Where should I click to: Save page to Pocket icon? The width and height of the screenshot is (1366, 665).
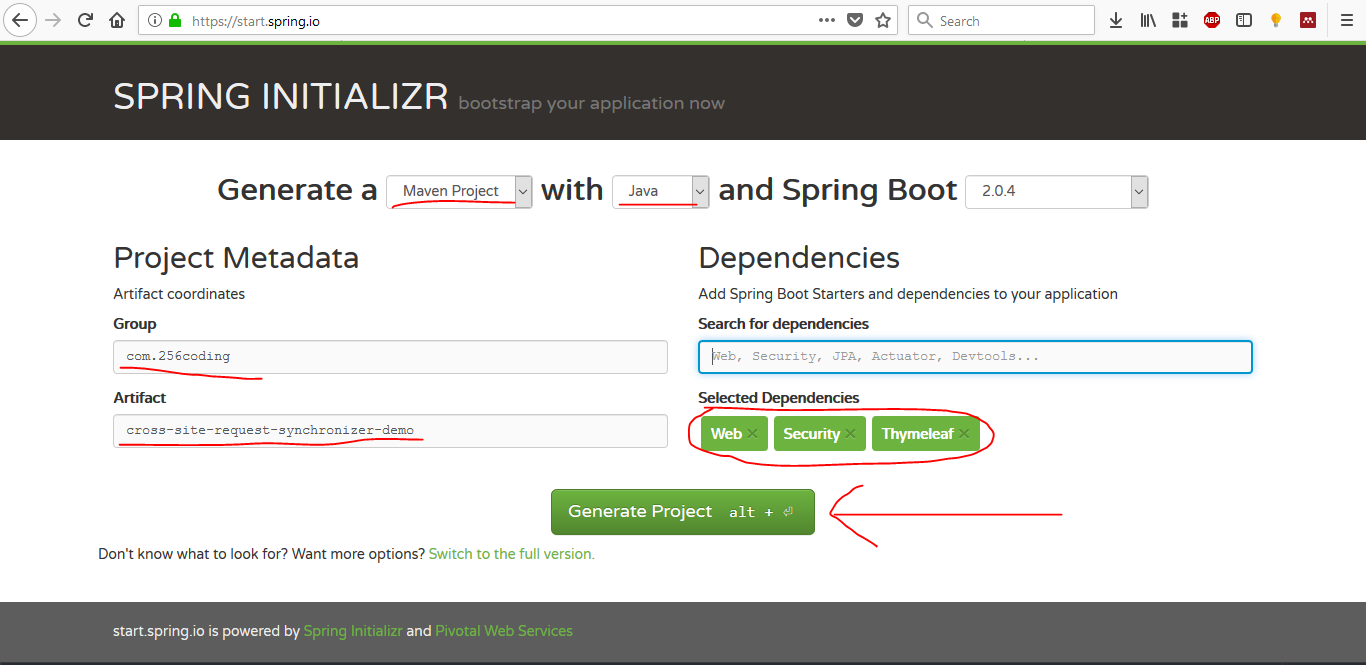tap(855, 20)
